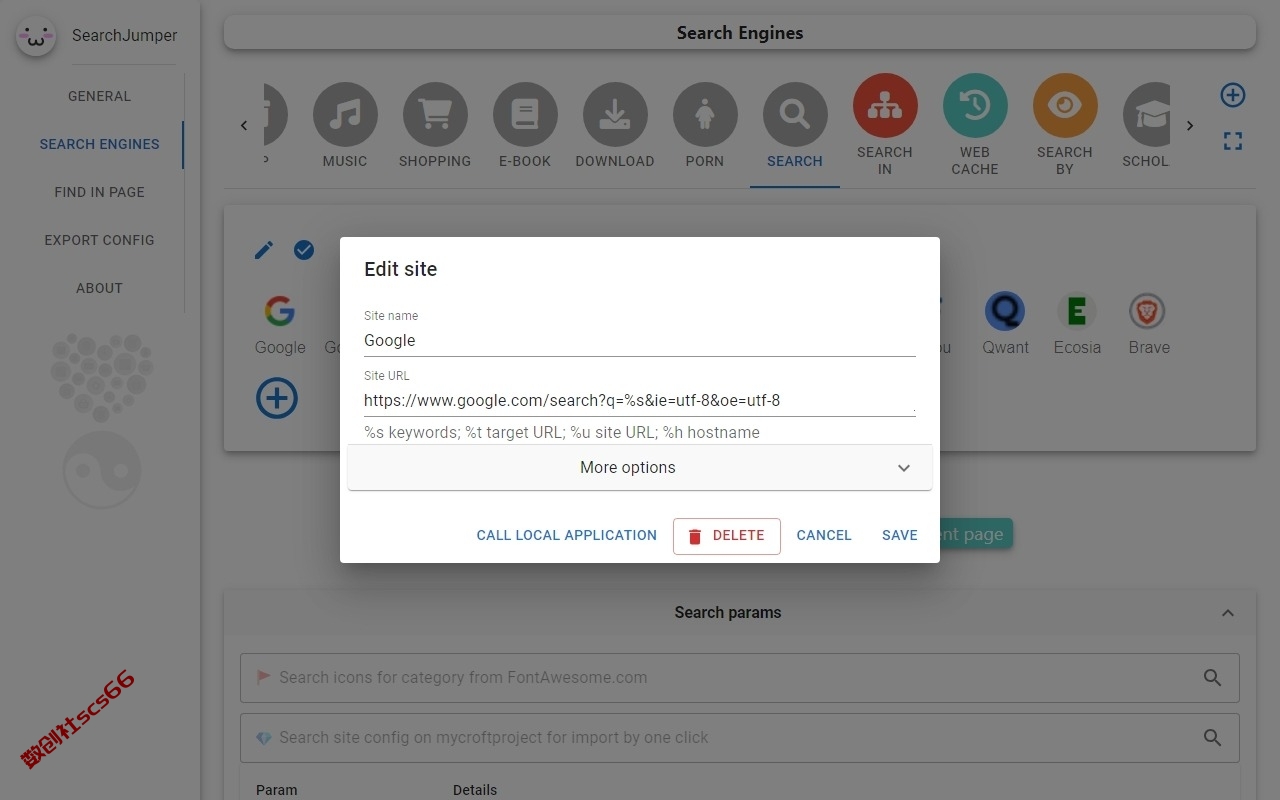Click the blue checkmark circle icon

pos(304,250)
